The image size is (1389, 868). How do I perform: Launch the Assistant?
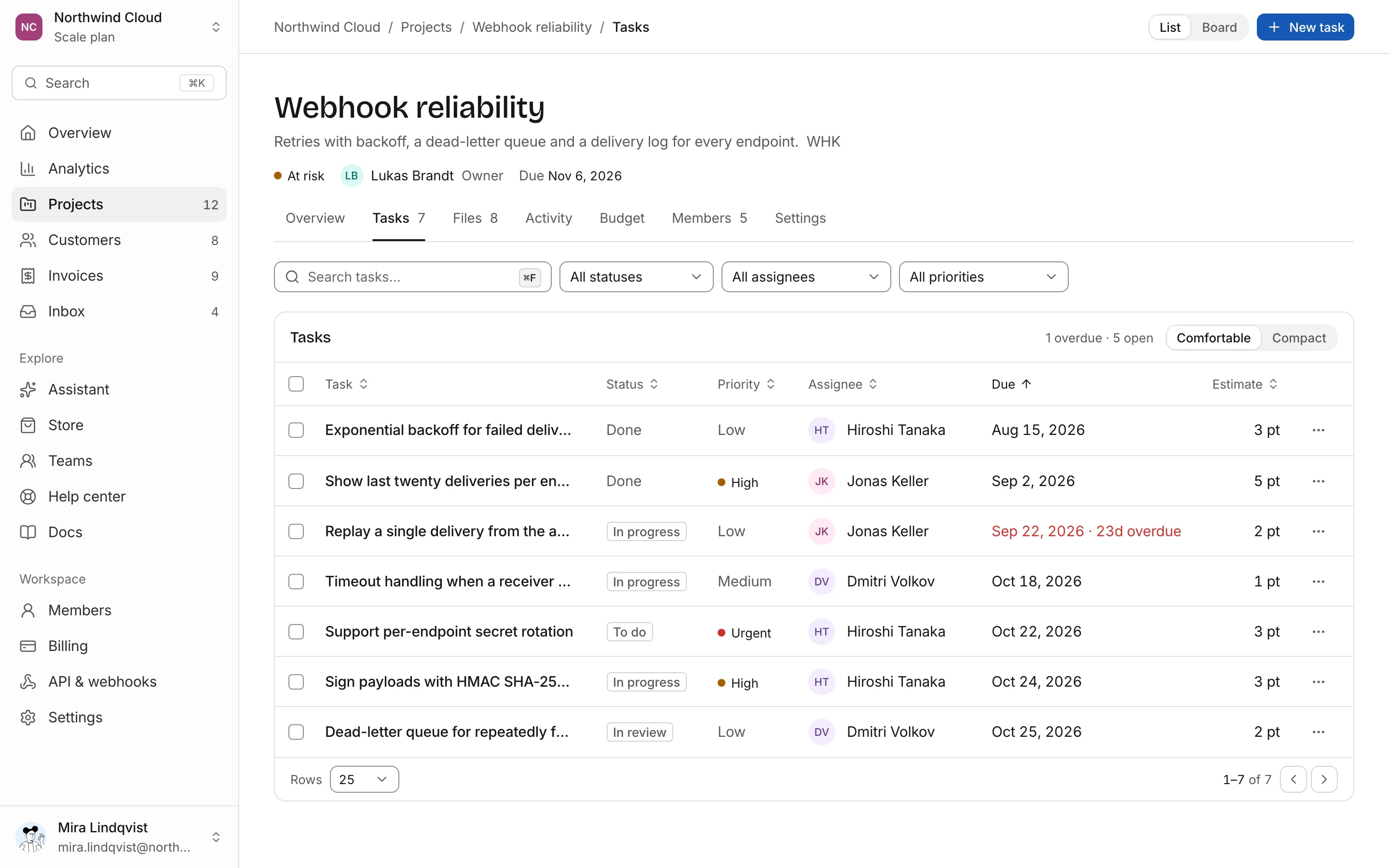coord(119,389)
